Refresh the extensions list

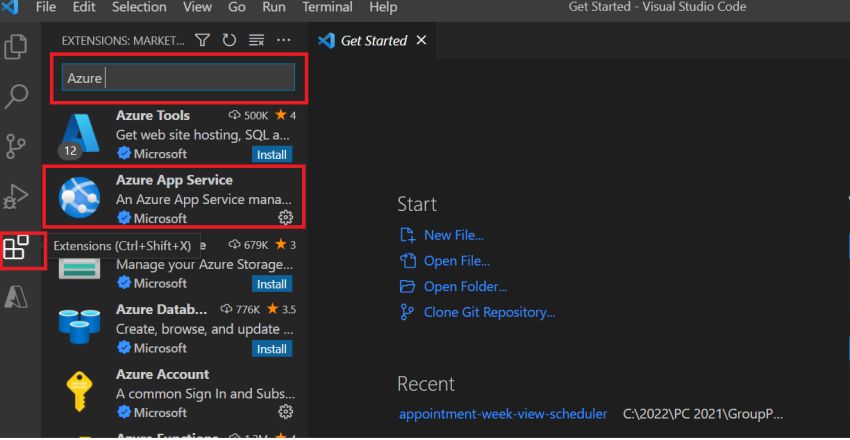[229, 40]
